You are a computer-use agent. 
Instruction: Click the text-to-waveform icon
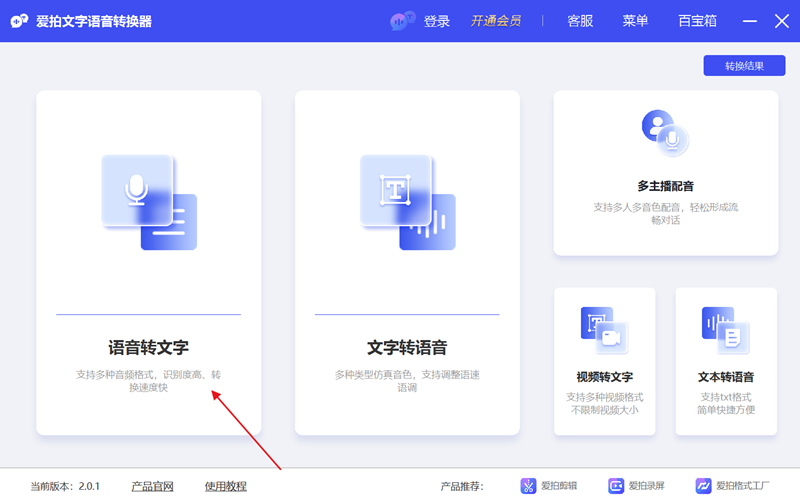point(408,202)
